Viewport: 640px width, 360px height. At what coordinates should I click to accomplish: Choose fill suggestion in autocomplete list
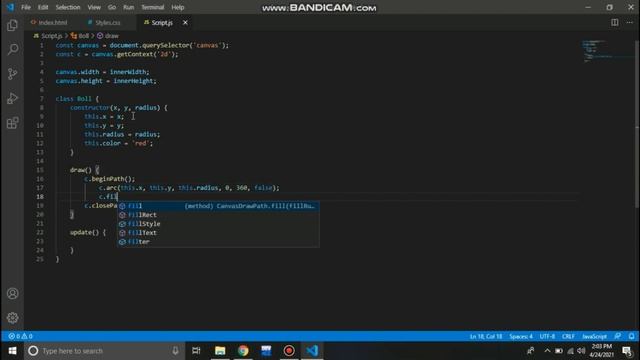[218, 206]
